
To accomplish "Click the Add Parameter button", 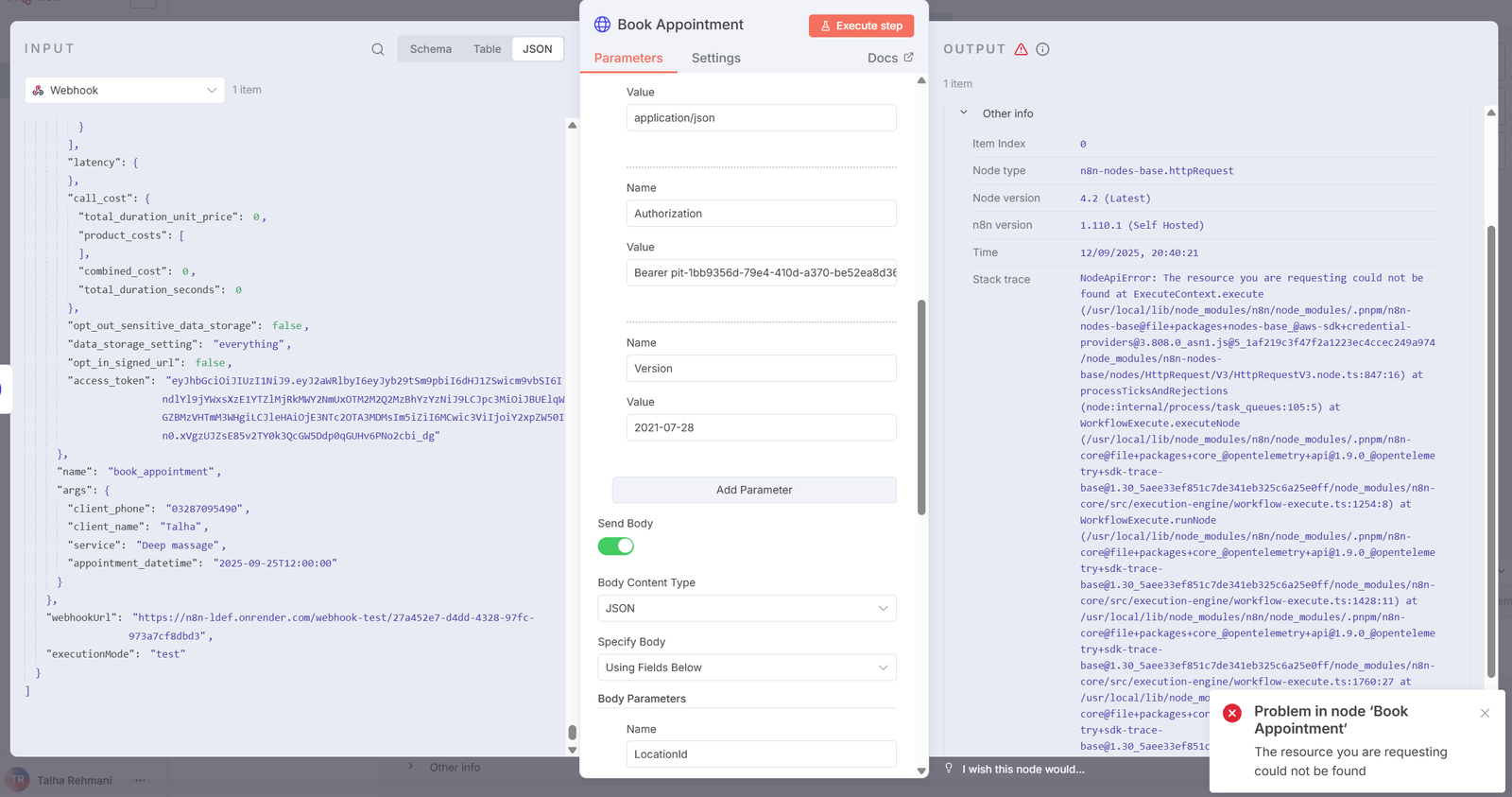I will point(754,490).
